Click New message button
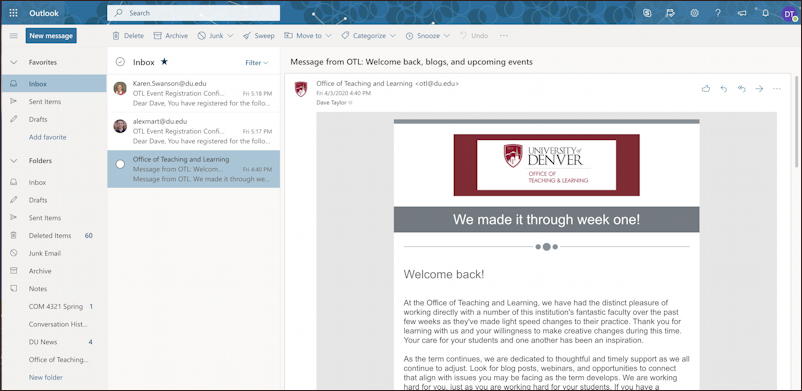802x391 pixels. click(51, 36)
